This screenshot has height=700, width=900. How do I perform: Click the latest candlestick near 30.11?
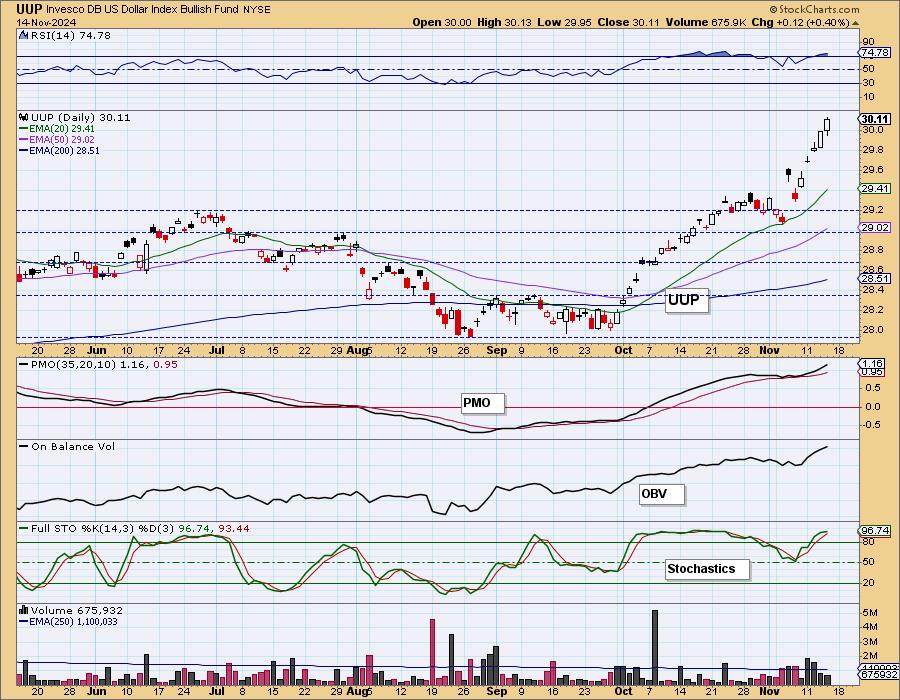point(827,125)
